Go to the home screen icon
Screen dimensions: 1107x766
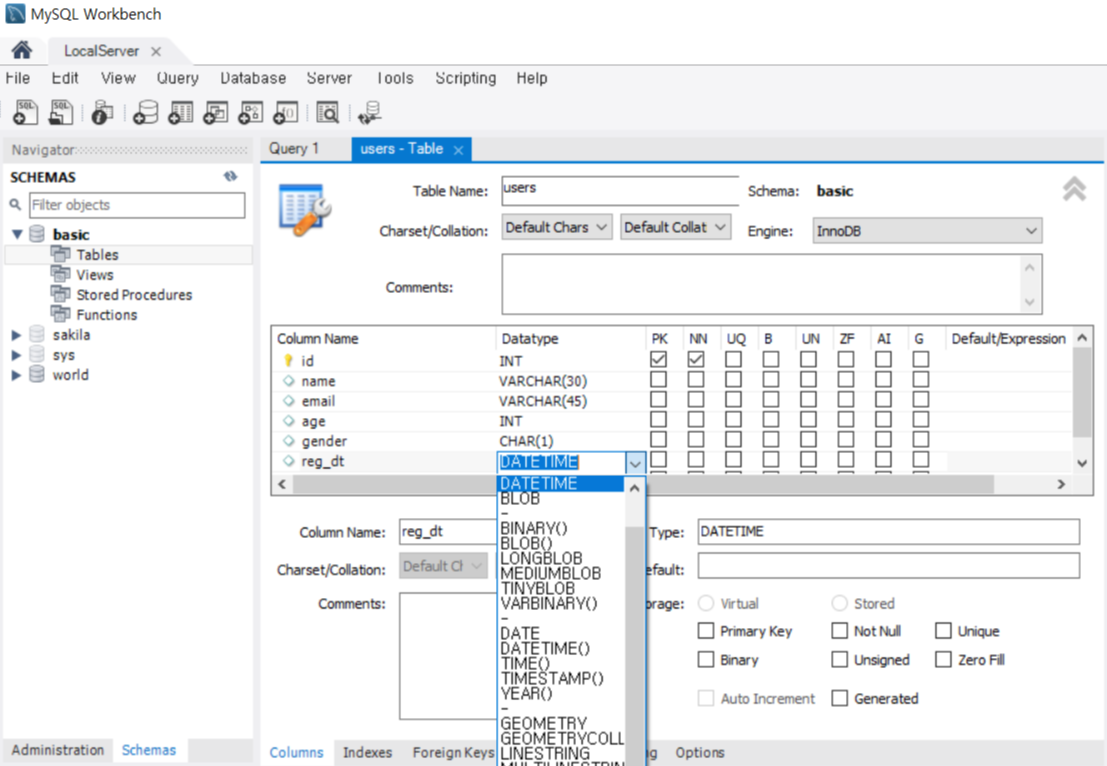21,49
